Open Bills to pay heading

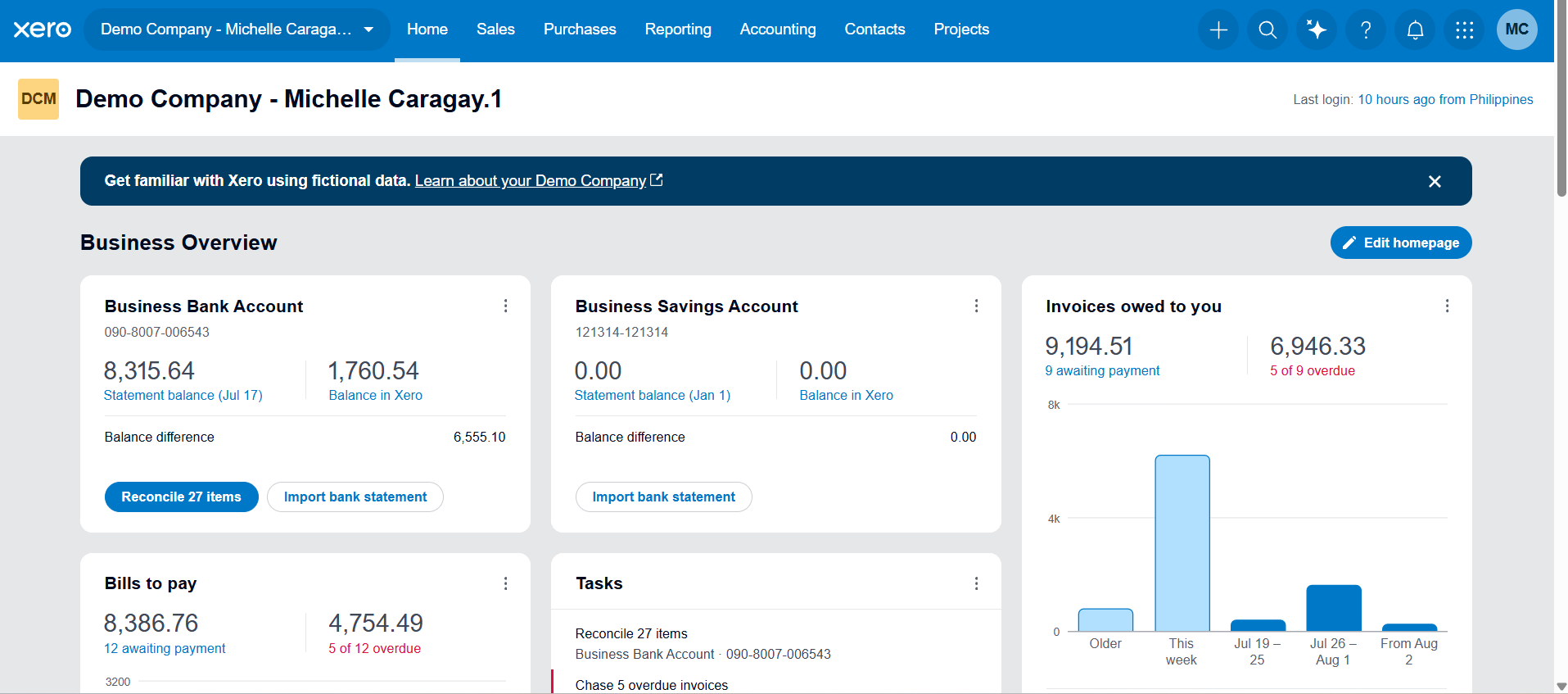[151, 583]
